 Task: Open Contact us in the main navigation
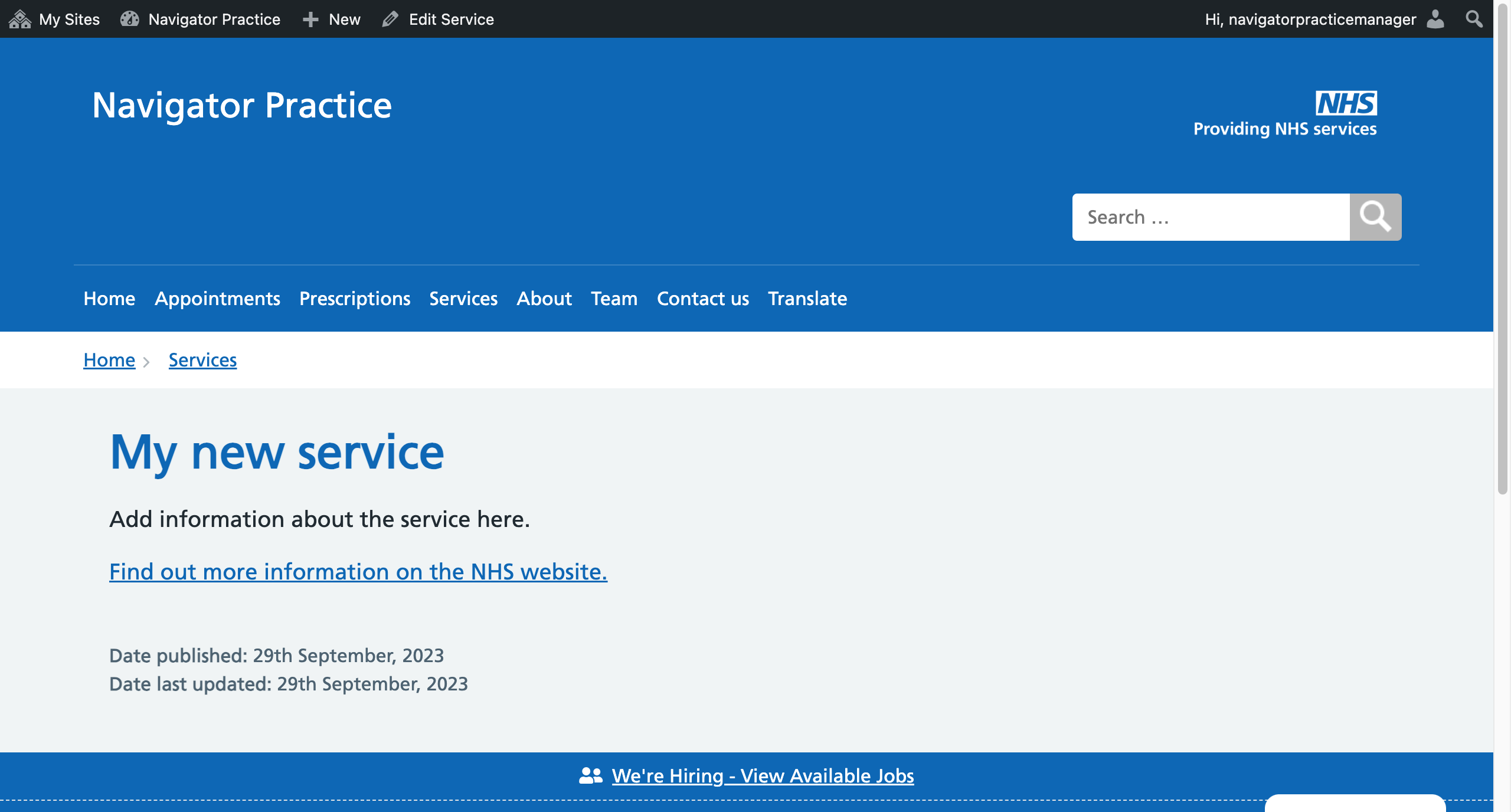(x=703, y=299)
